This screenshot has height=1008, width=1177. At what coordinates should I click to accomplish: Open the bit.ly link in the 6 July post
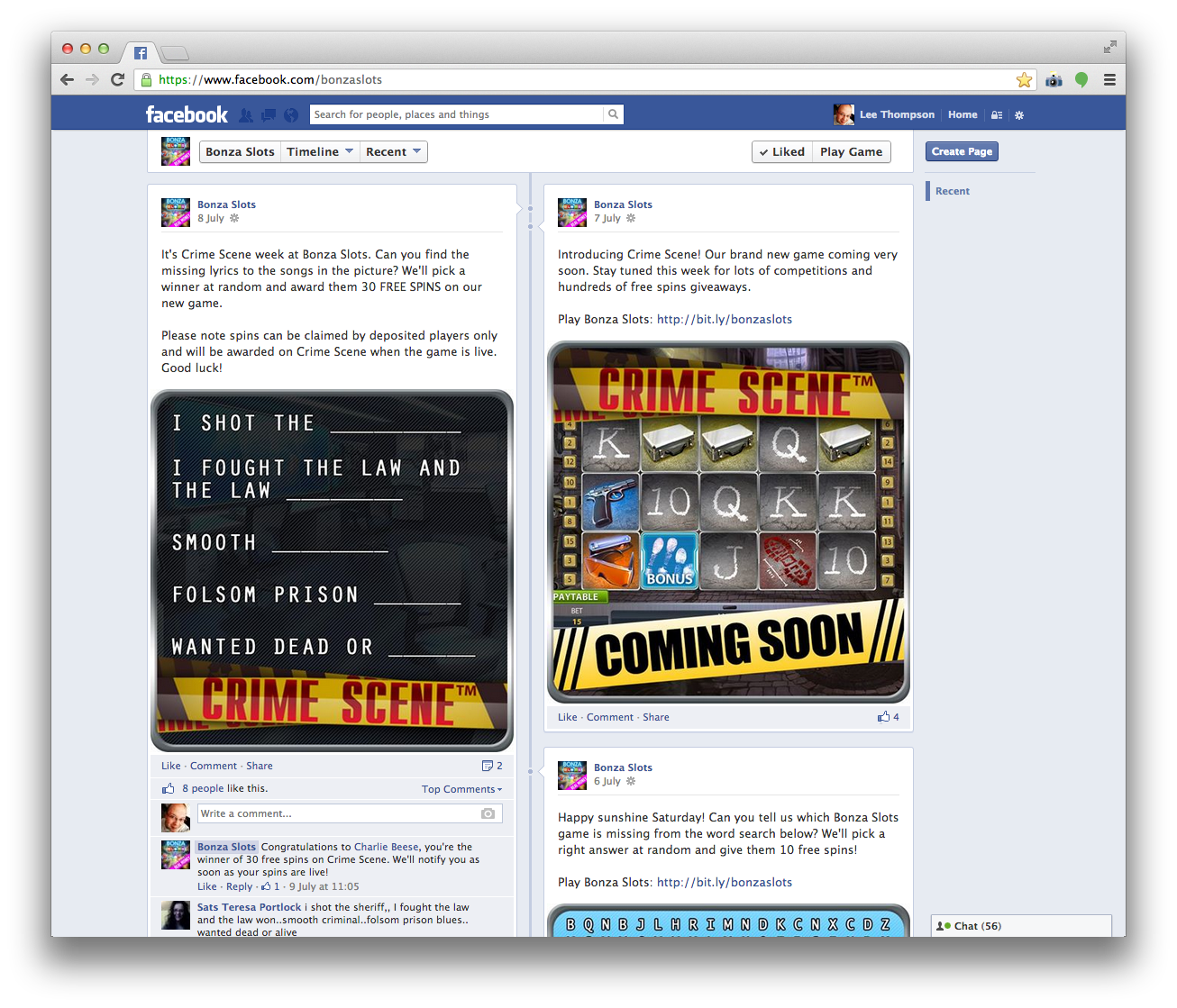[725, 882]
